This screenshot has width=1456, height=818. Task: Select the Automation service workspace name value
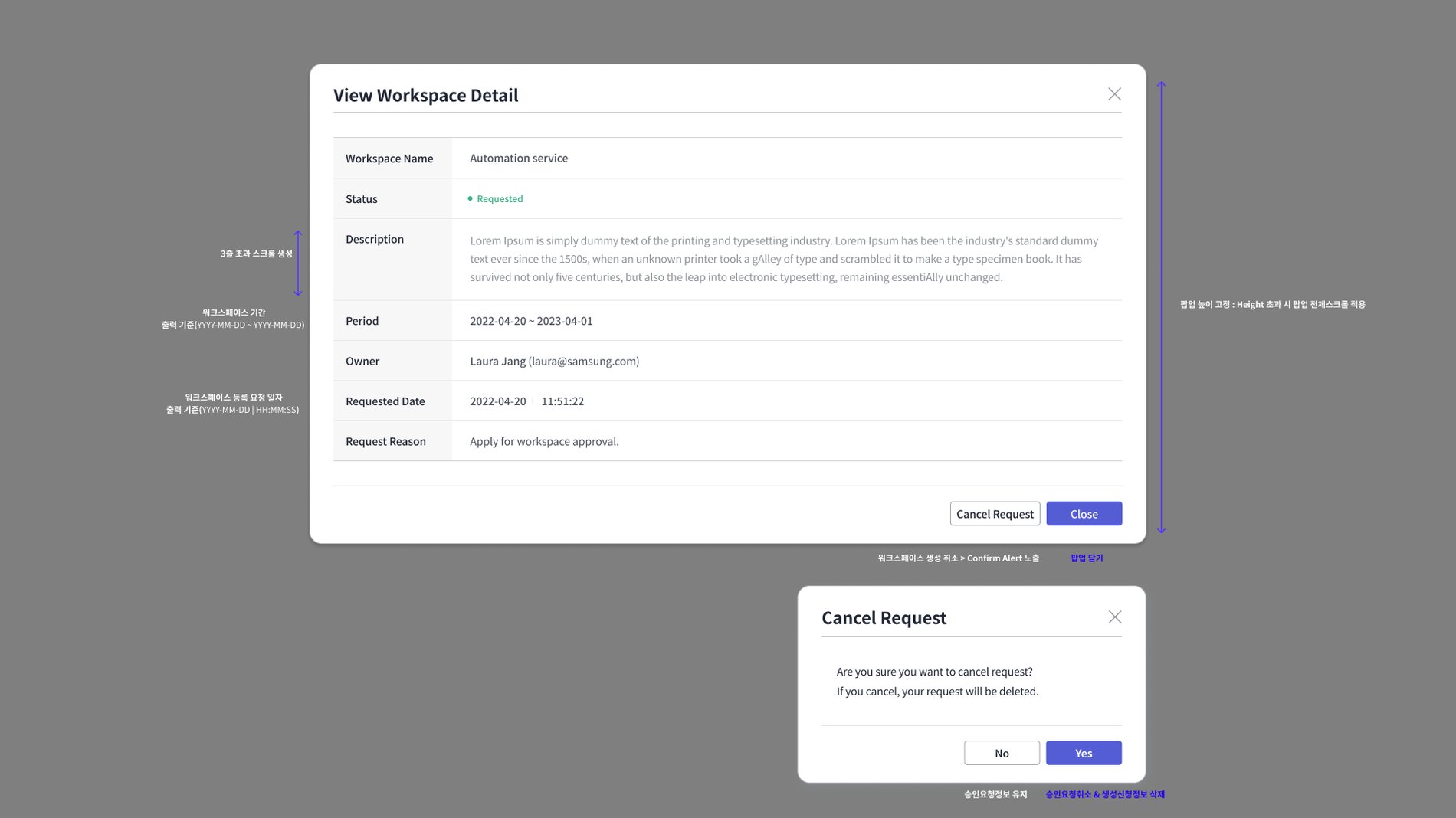click(x=519, y=158)
